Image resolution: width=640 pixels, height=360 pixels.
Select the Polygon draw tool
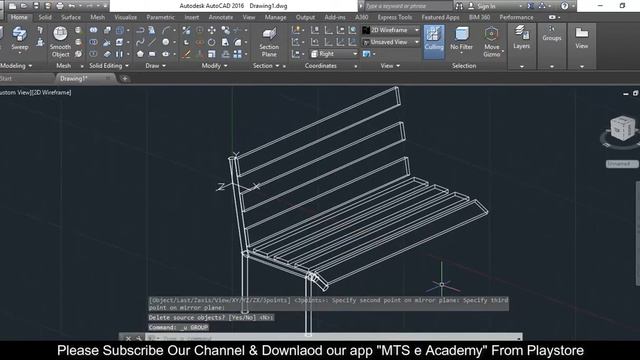coord(140,54)
